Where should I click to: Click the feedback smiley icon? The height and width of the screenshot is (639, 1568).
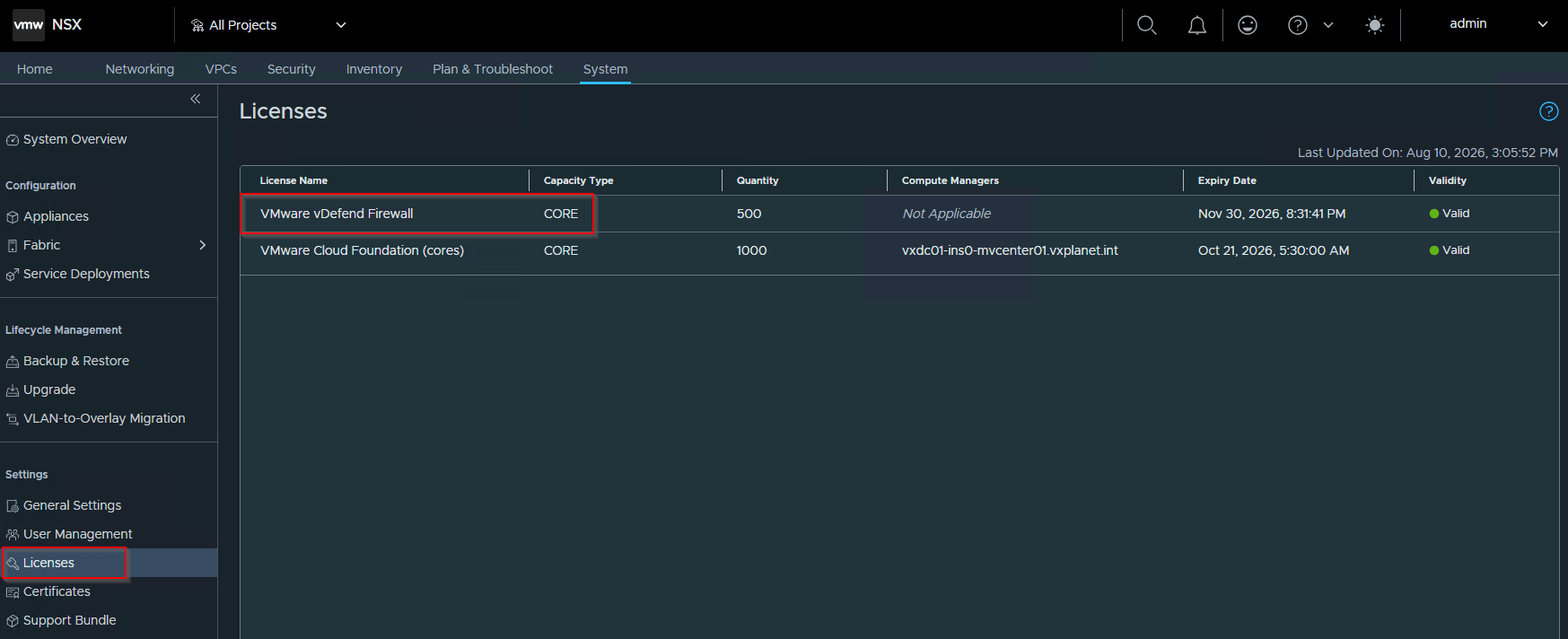tap(1248, 25)
